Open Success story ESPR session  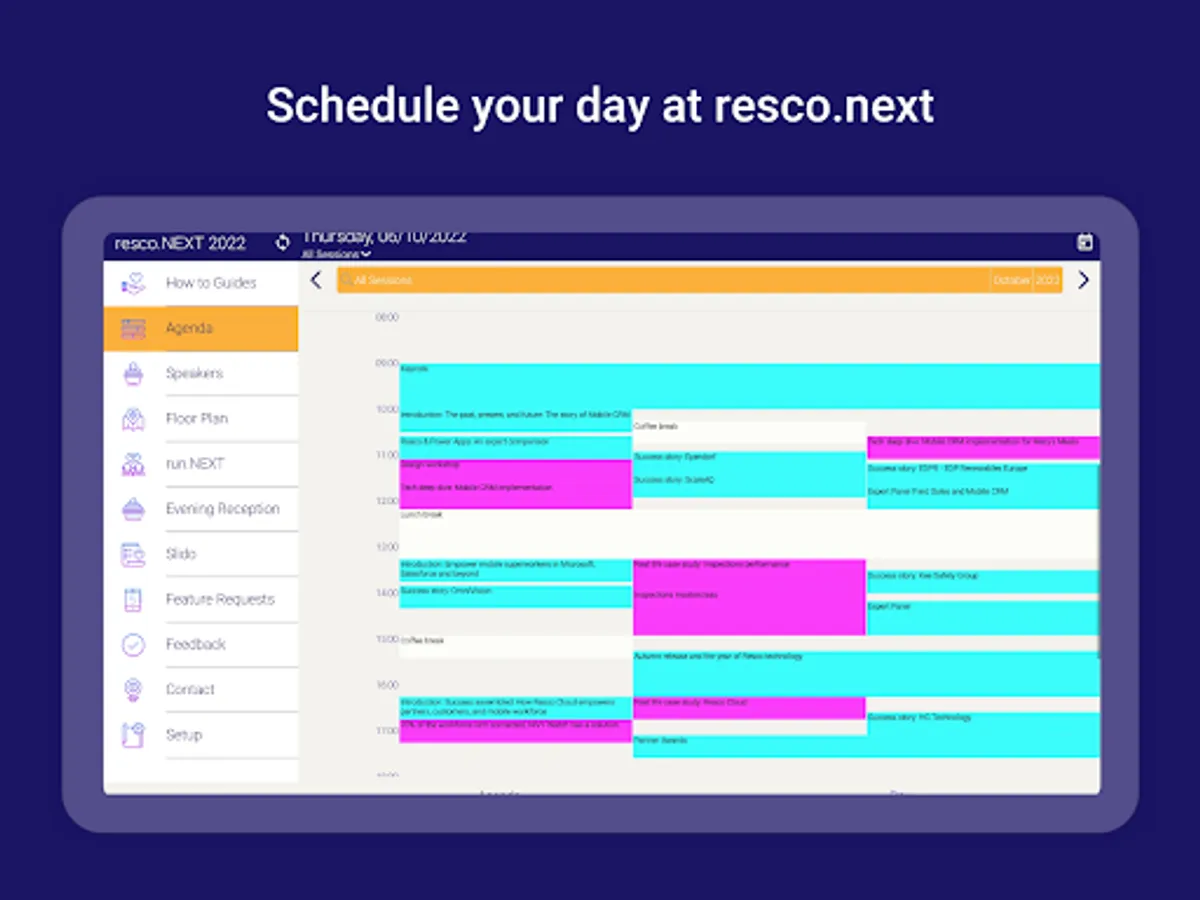[983, 472]
